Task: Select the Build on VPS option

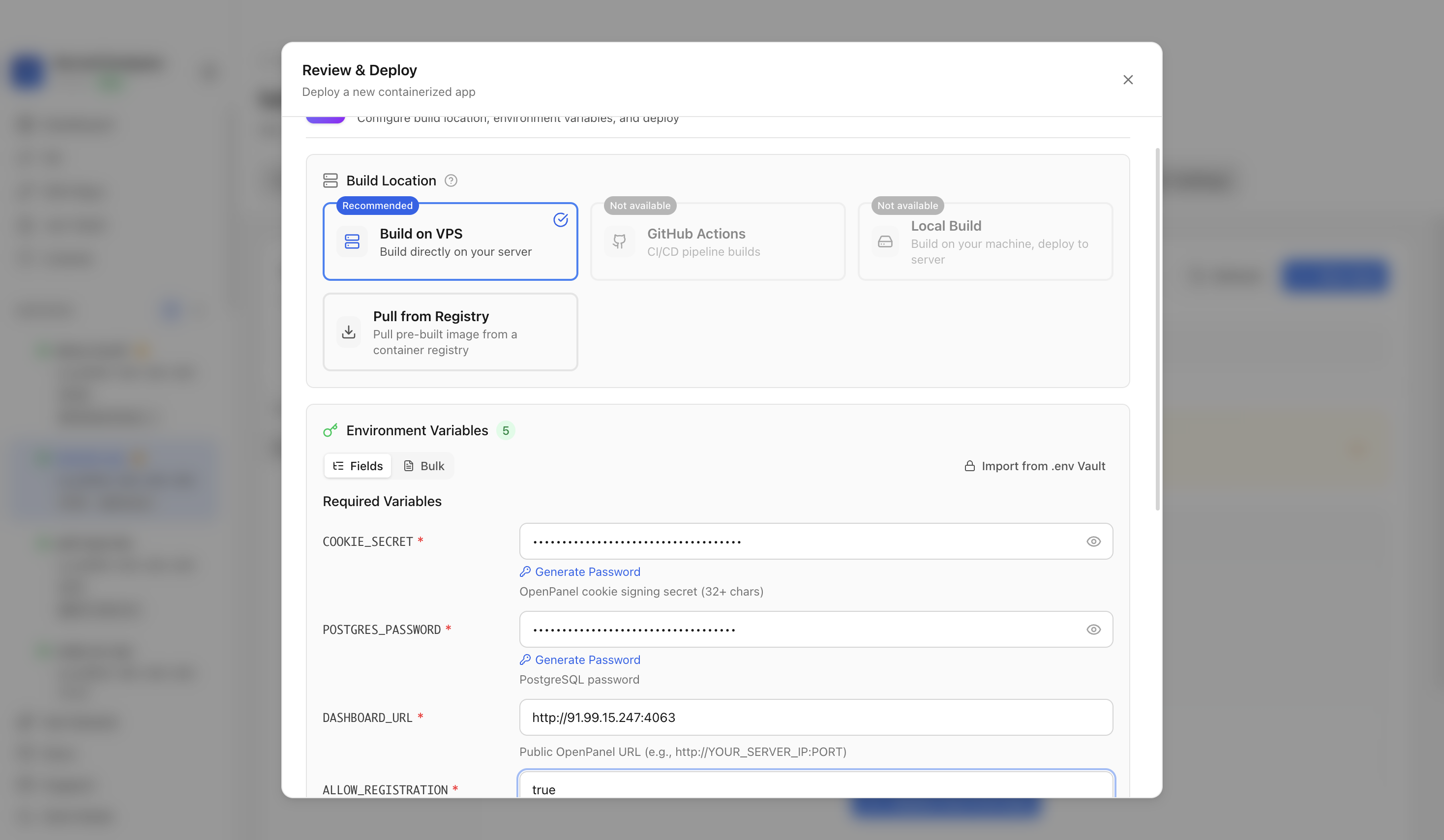Action: tap(451, 241)
